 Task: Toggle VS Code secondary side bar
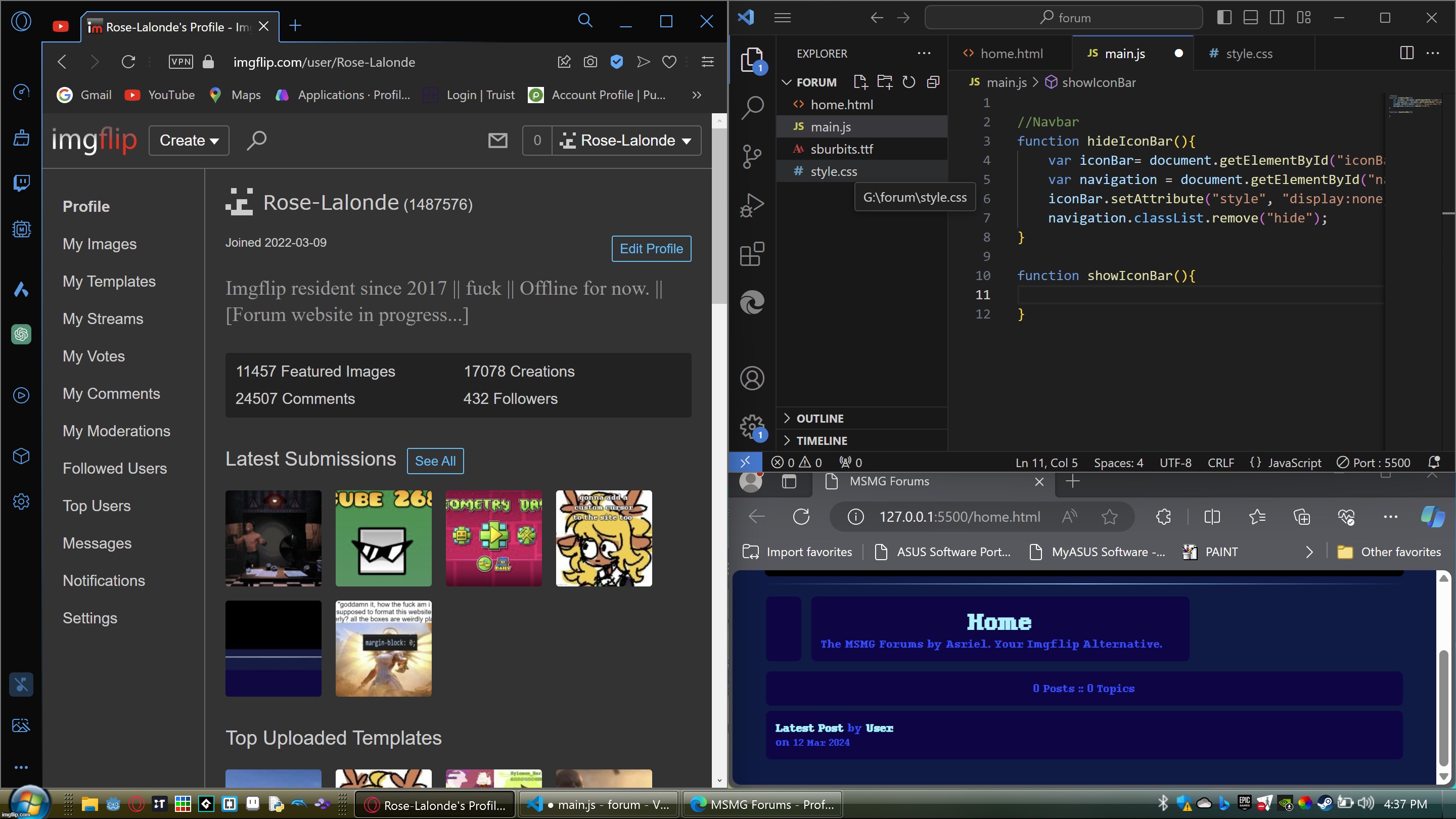point(1277,18)
